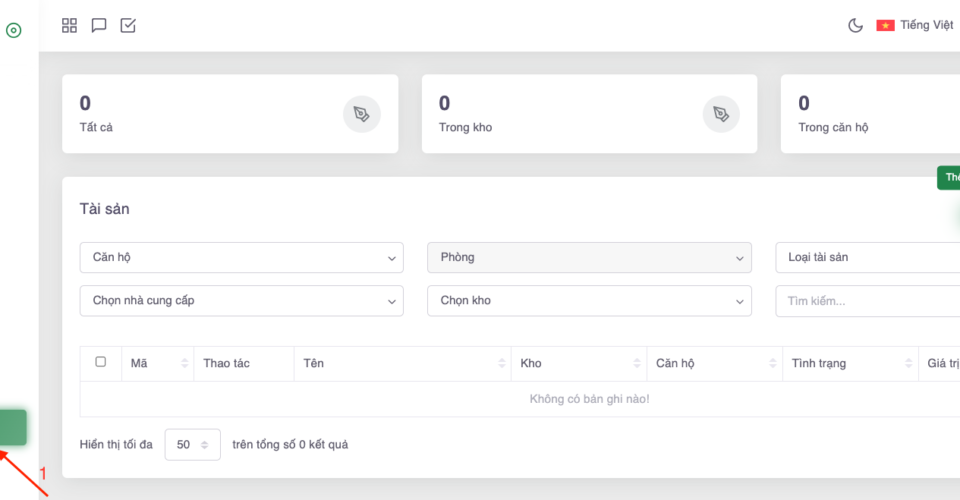Click the Tìm kiếm search field
Image resolution: width=960 pixels, height=500 pixels.
tap(866, 300)
